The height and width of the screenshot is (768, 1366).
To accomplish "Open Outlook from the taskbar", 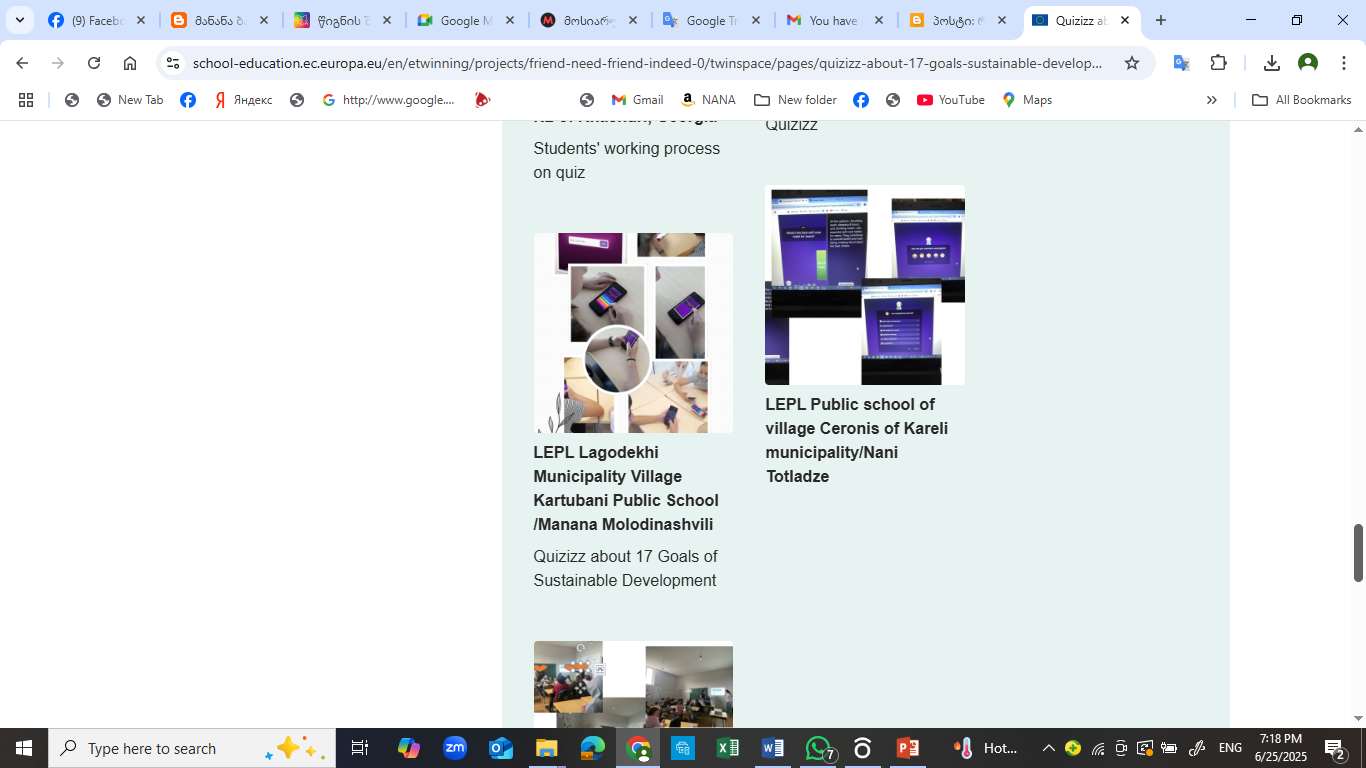I will 501,748.
